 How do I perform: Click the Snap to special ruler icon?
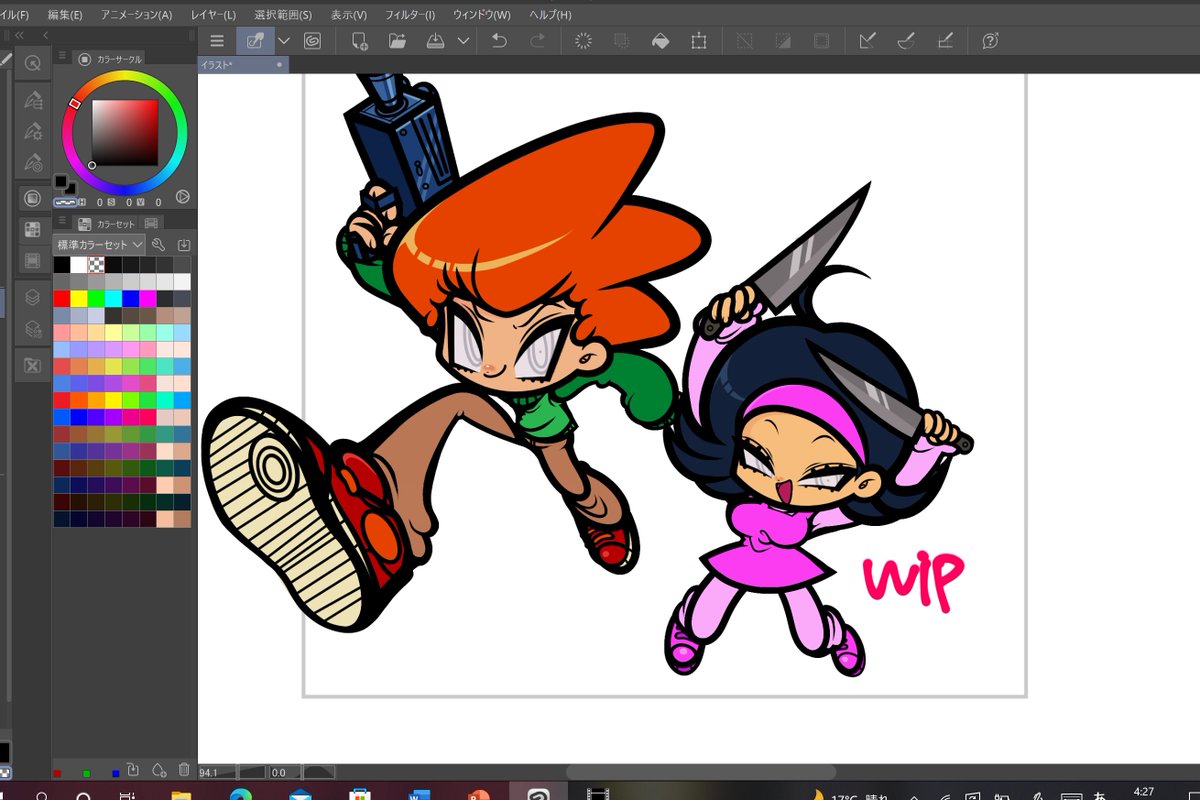pos(905,41)
